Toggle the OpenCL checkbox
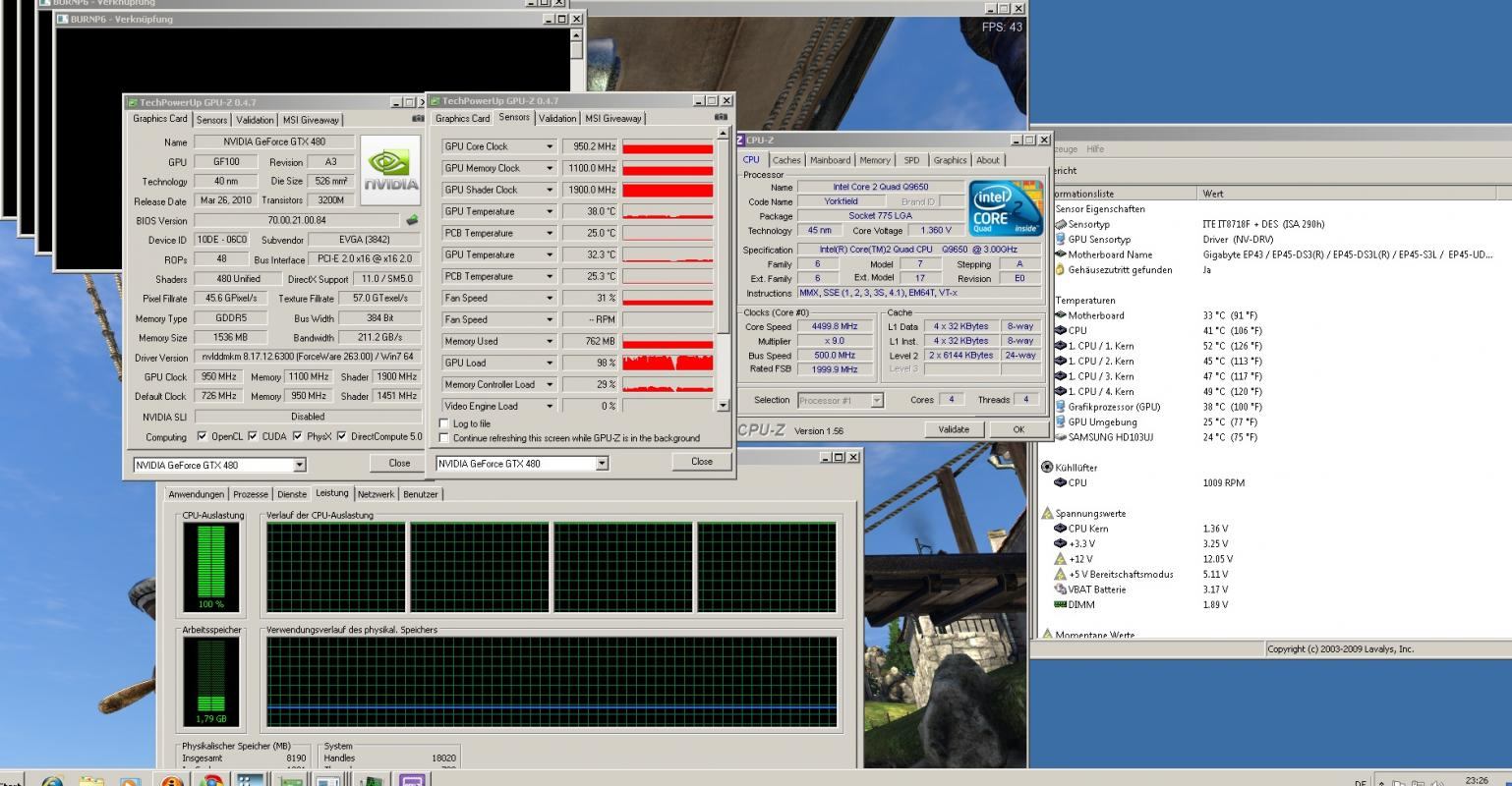 click(x=203, y=436)
